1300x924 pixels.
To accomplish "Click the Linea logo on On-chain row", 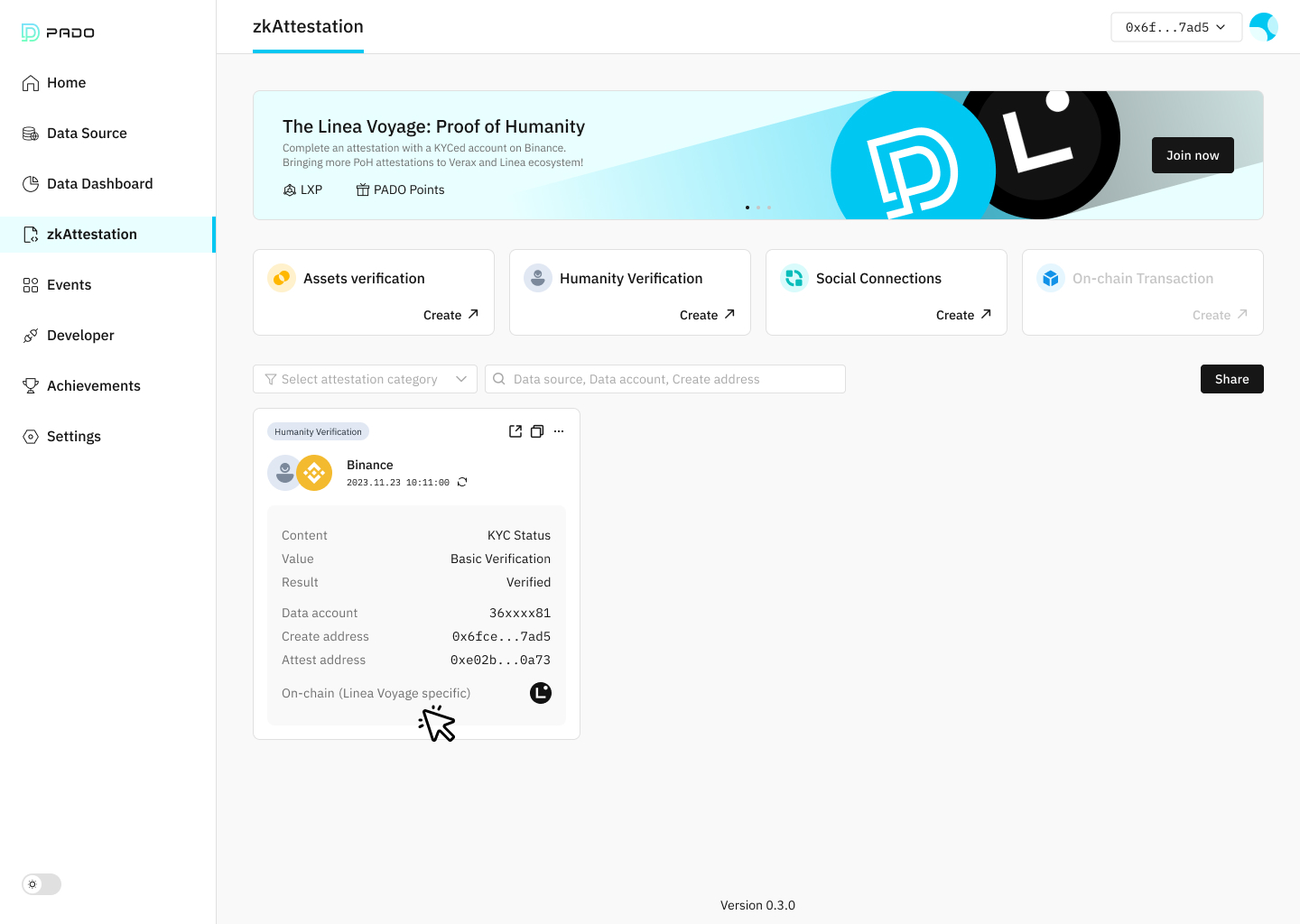I will [x=541, y=693].
